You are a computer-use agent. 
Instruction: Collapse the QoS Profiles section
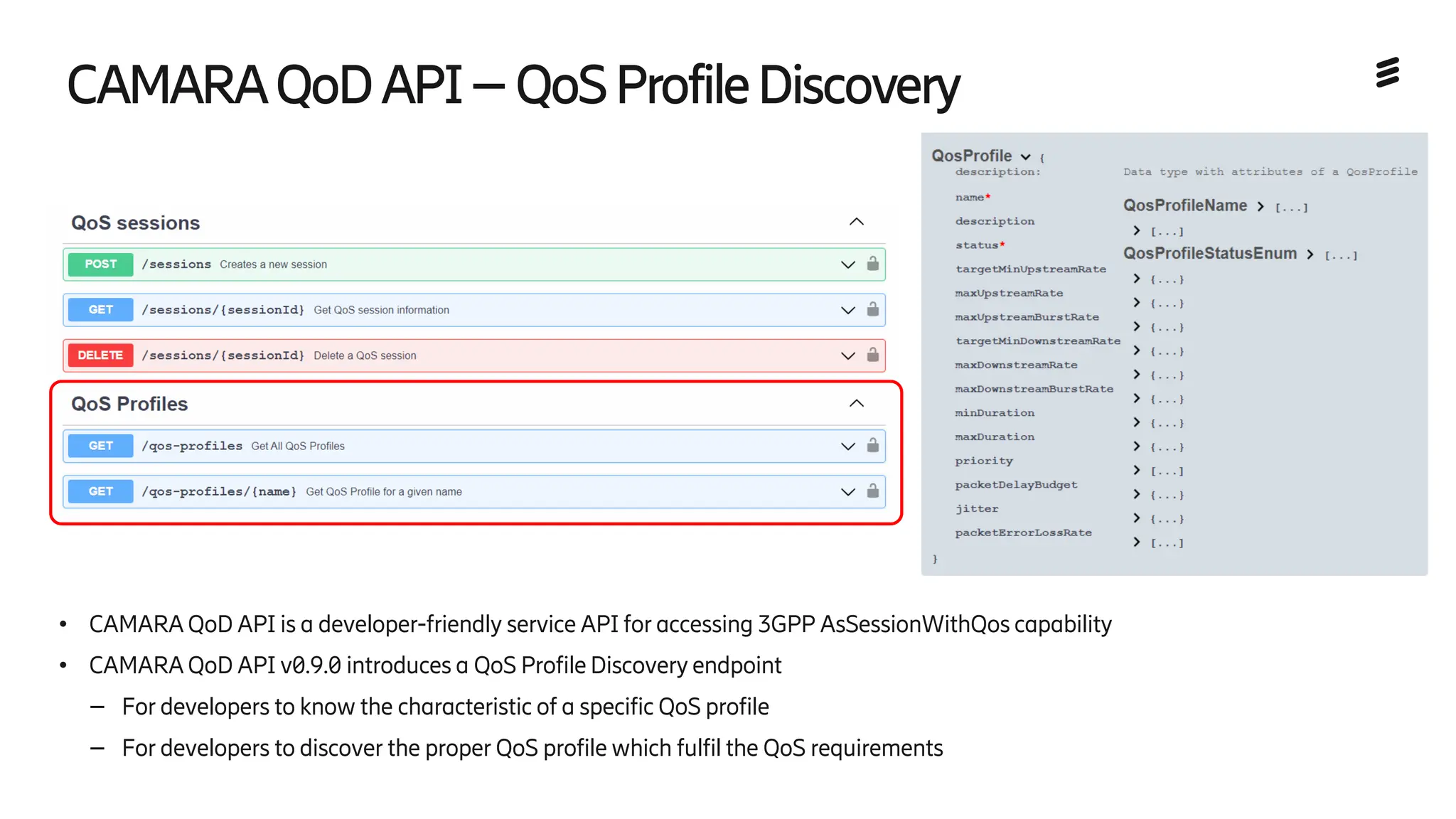coord(857,403)
